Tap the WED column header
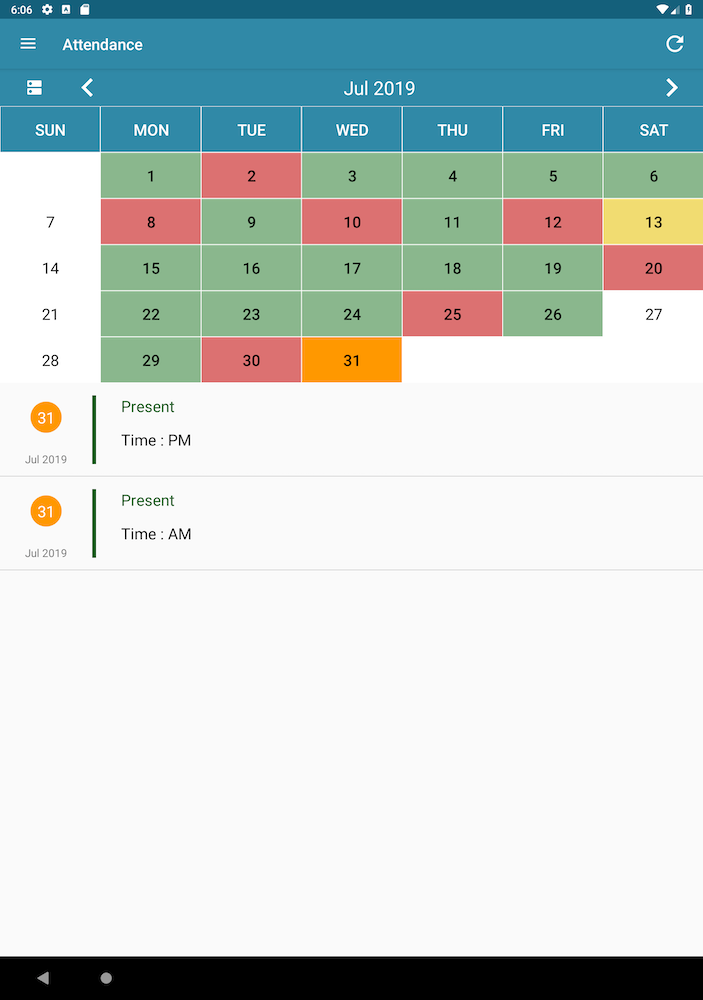Viewport: 703px width, 1000px height. (352, 130)
